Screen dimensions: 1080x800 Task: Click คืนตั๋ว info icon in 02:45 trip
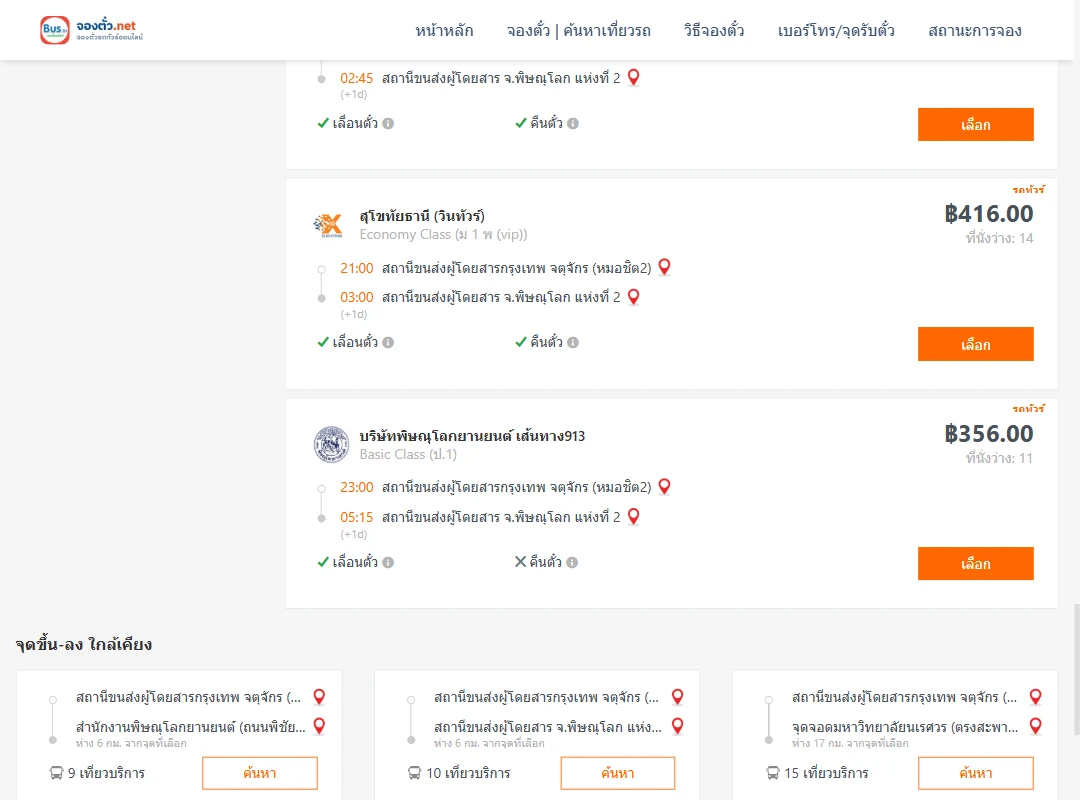[x=573, y=123]
